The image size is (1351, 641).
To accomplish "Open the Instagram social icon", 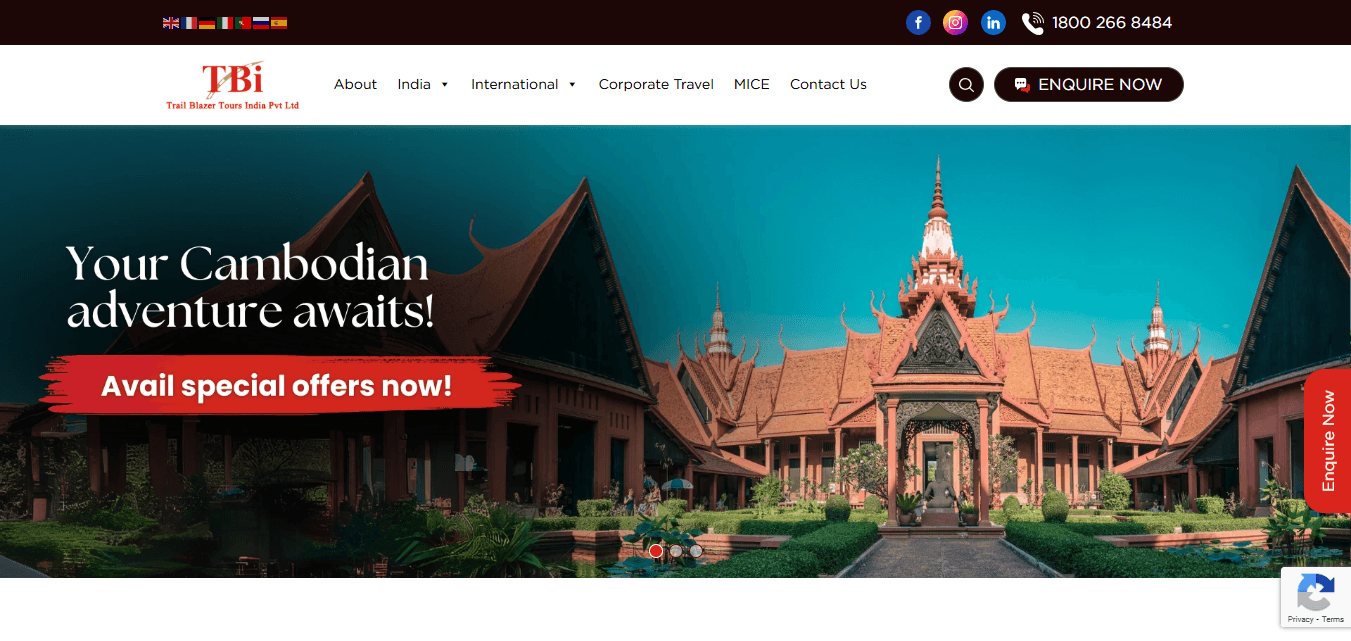I will pos(956,22).
